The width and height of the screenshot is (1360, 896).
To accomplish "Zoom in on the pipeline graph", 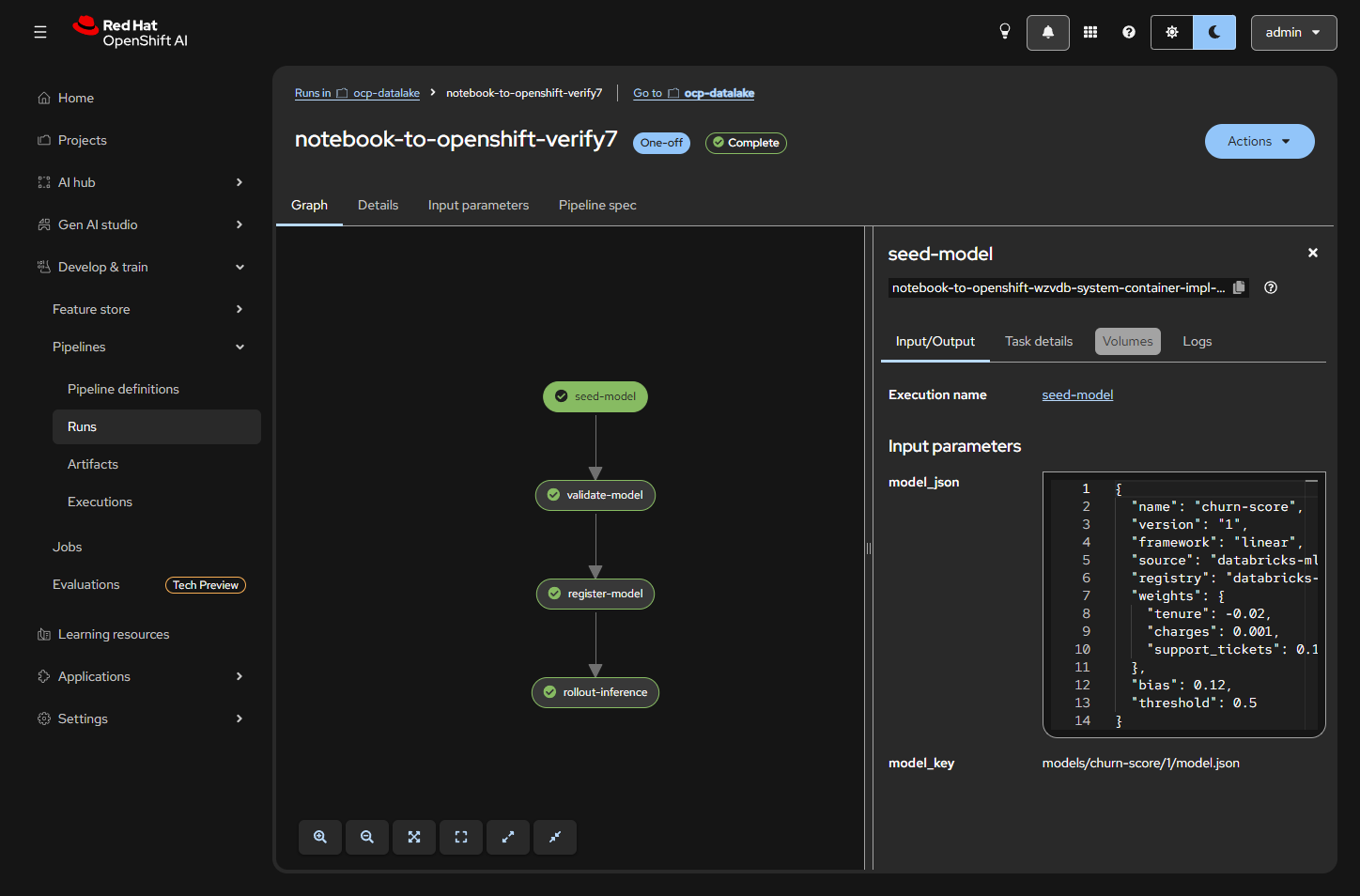I will (320, 837).
